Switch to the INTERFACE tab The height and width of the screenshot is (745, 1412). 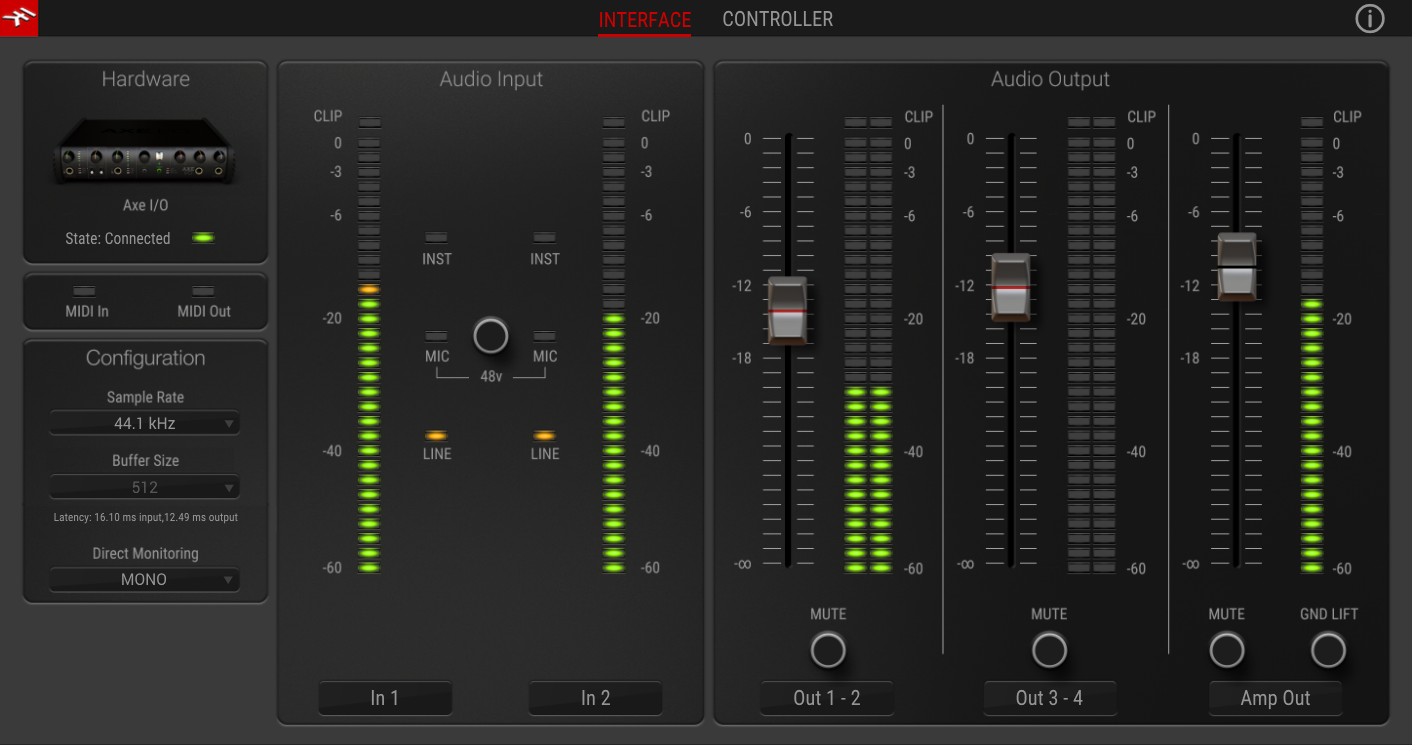coord(645,20)
